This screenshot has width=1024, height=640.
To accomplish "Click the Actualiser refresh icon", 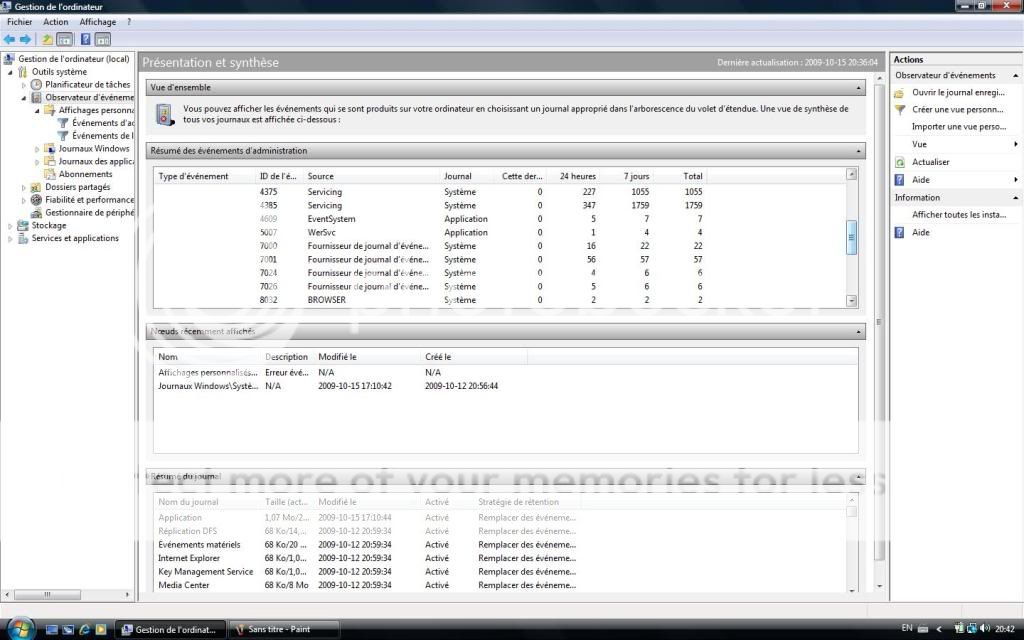I will 900,162.
